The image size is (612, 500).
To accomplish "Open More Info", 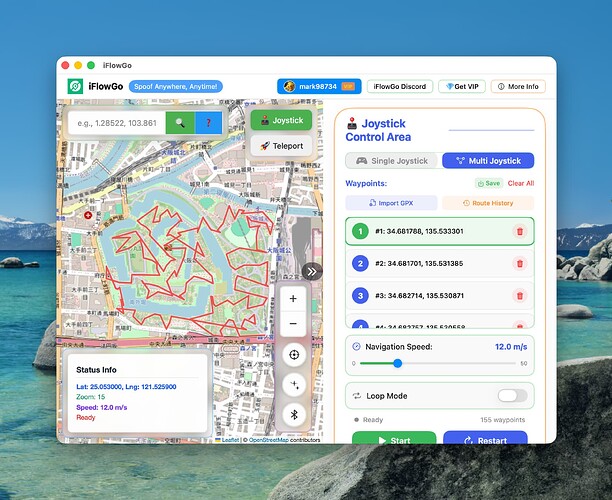I will tap(518, 86).
